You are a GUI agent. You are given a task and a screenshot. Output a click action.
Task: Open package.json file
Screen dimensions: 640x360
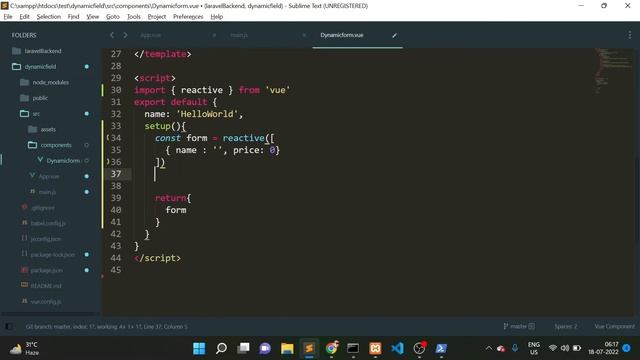pyautogui.click(x=46, y=270)
